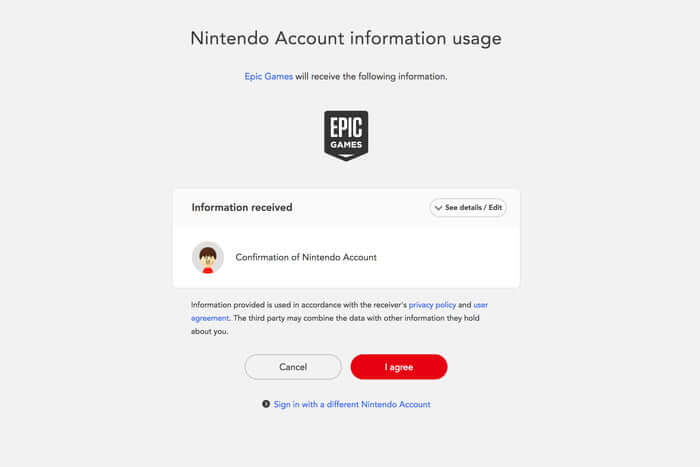Click the Nintendo Account information usage title

346,39
